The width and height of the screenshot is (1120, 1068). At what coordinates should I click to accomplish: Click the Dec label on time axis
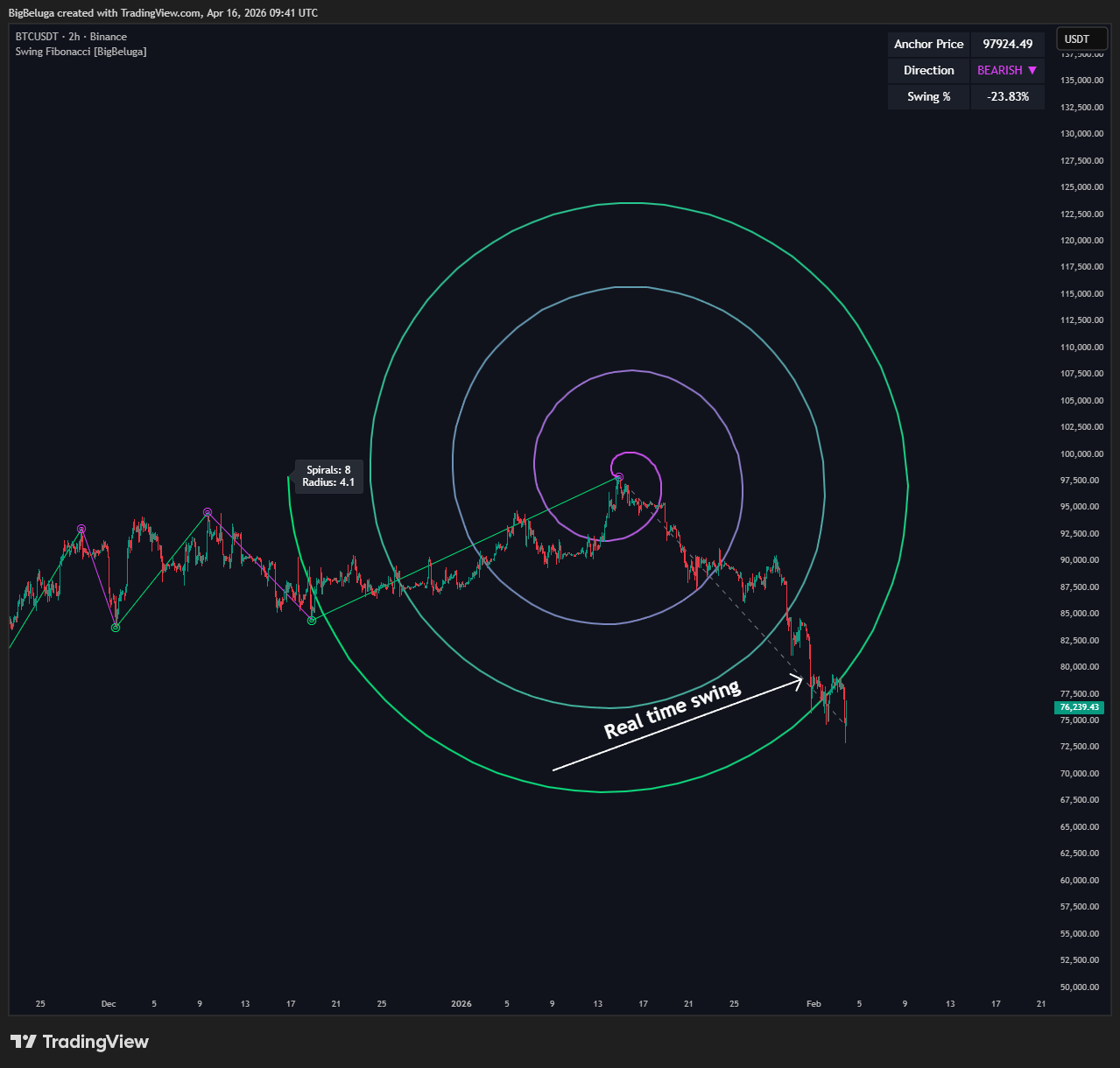(109, 1004)
